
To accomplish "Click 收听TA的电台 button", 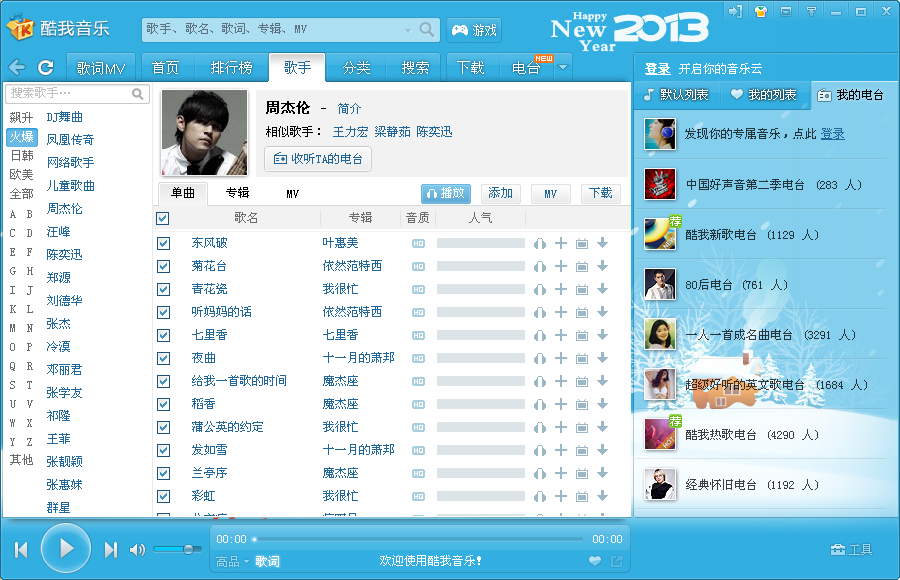I will [x=318, y=159].
